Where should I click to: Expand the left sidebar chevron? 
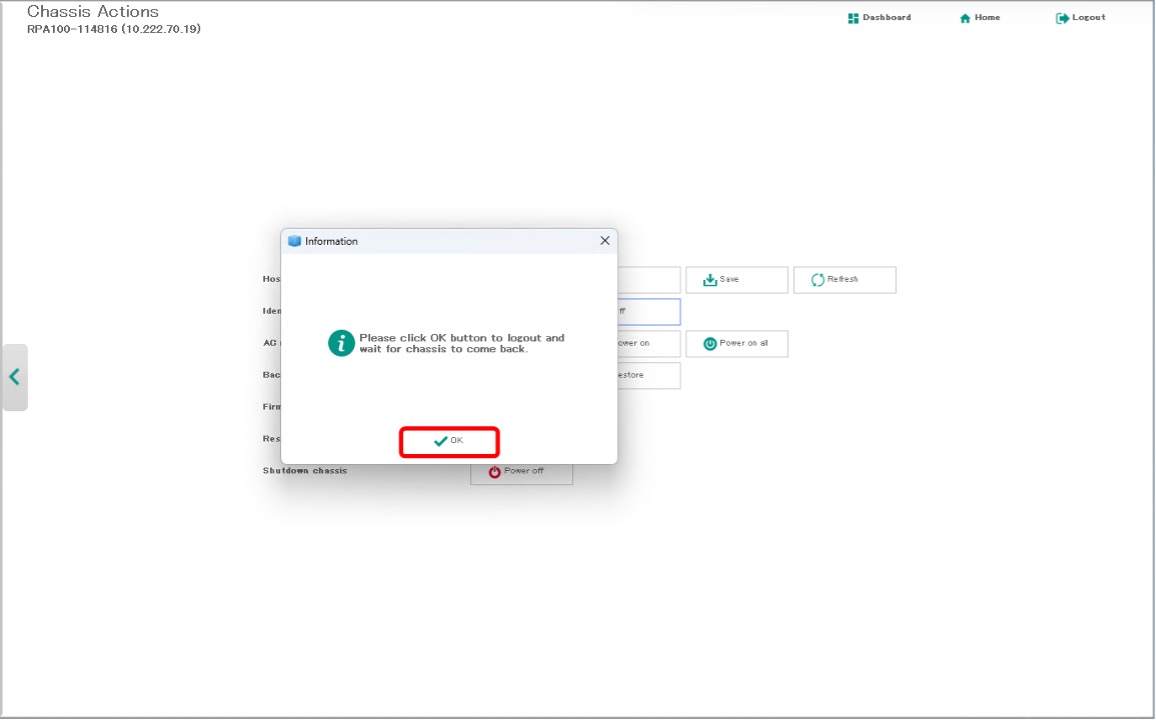coord(15,377)
